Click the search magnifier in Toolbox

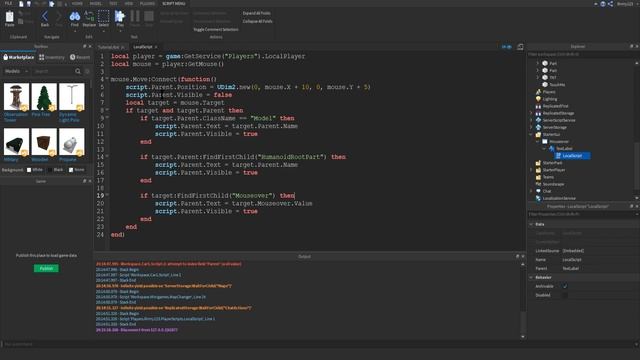click(78, 71)
